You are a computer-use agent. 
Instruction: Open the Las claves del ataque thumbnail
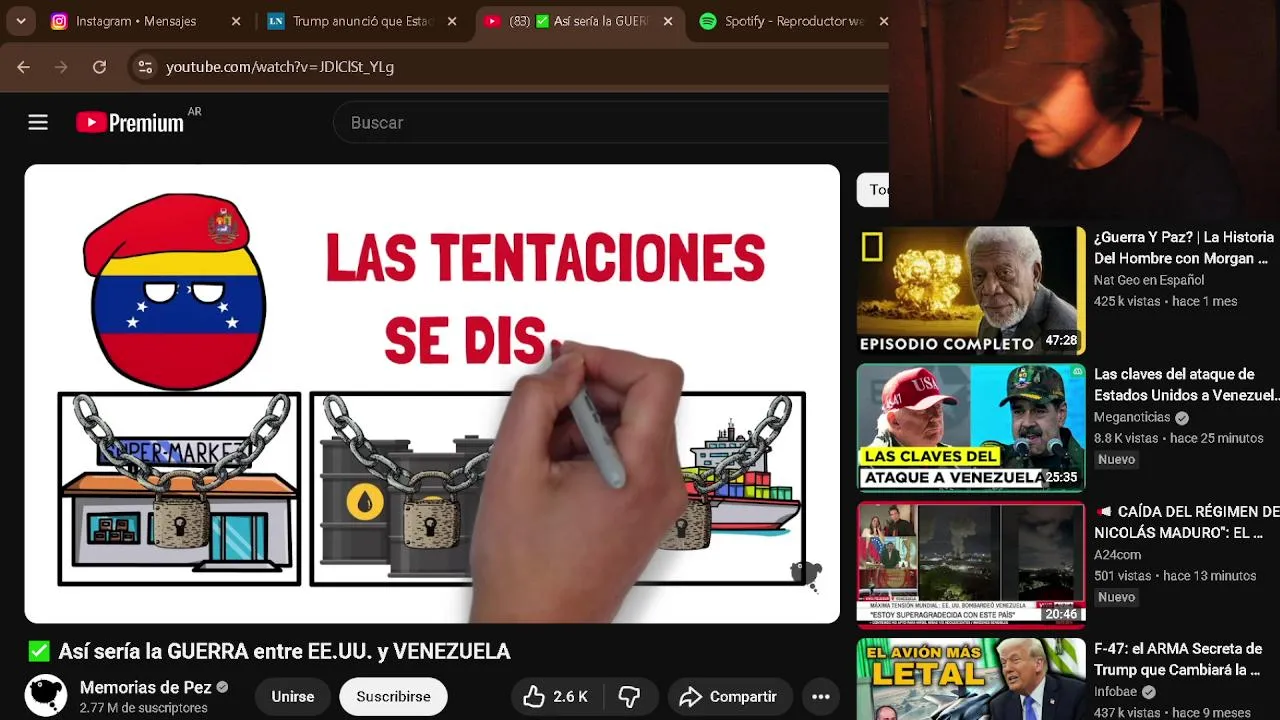click(970, 428)
